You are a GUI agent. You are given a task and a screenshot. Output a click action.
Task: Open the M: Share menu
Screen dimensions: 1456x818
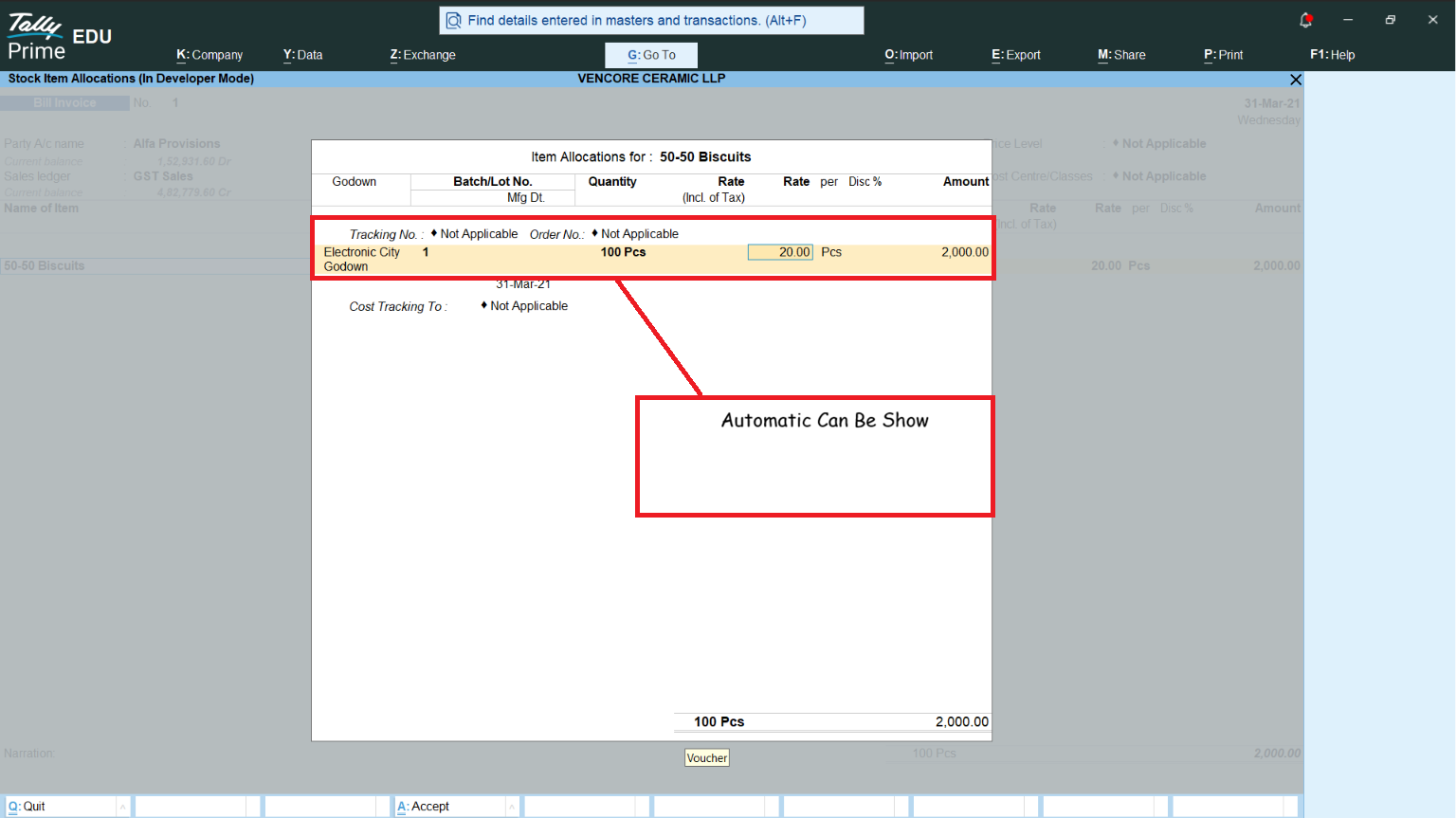click(1121, 55)
